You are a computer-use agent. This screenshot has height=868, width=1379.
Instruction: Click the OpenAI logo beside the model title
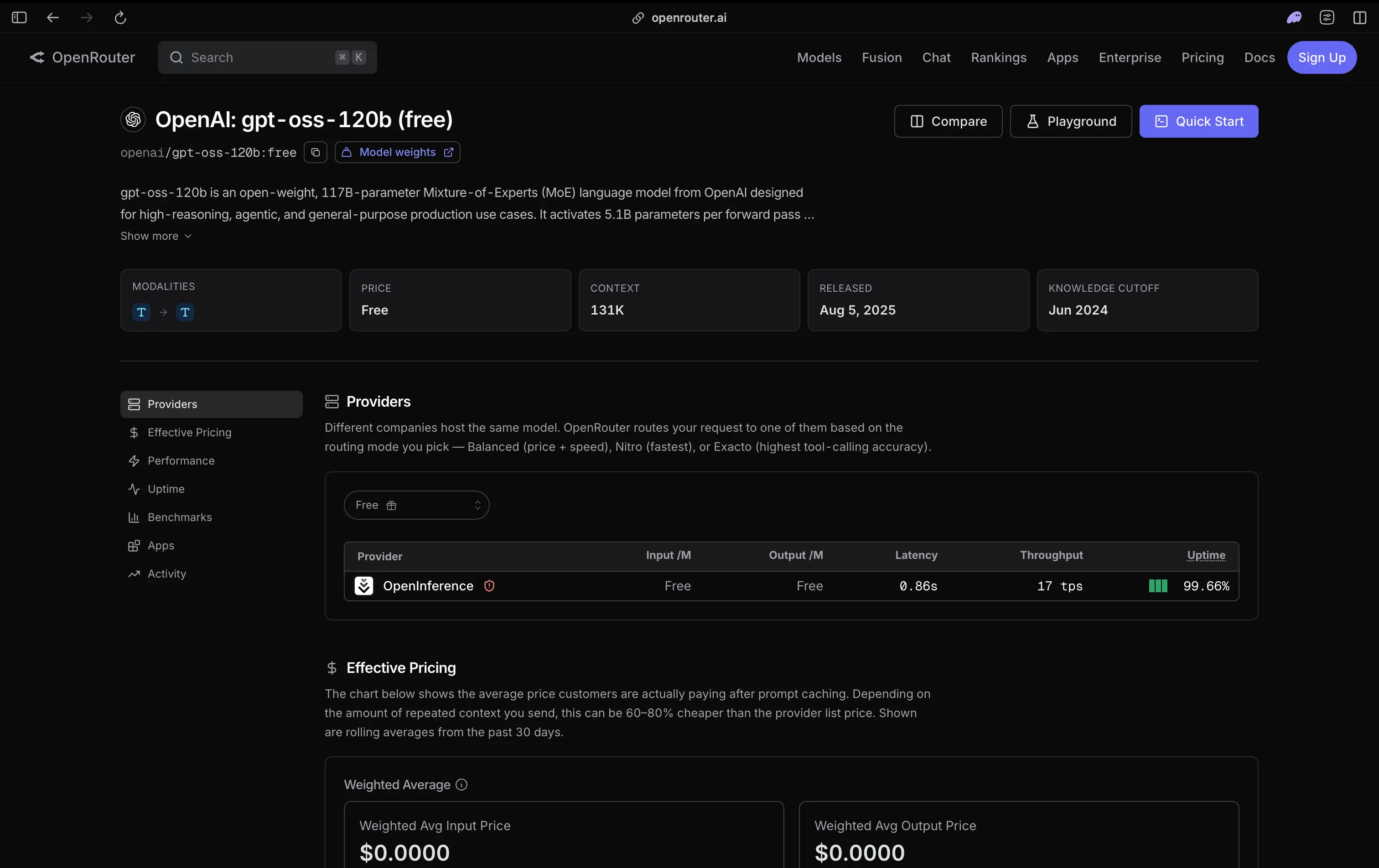pos(134,119)
